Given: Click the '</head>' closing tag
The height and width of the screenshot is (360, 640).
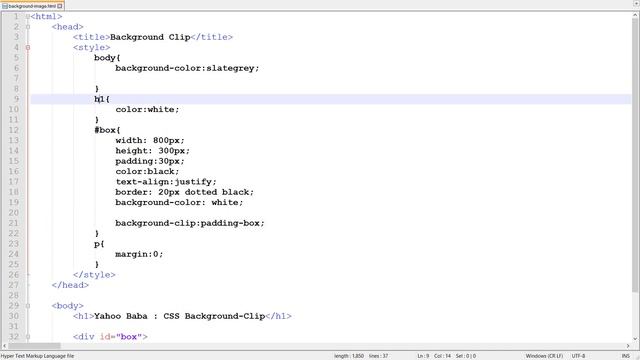Looking at the screenshot, I should (70, 285).
